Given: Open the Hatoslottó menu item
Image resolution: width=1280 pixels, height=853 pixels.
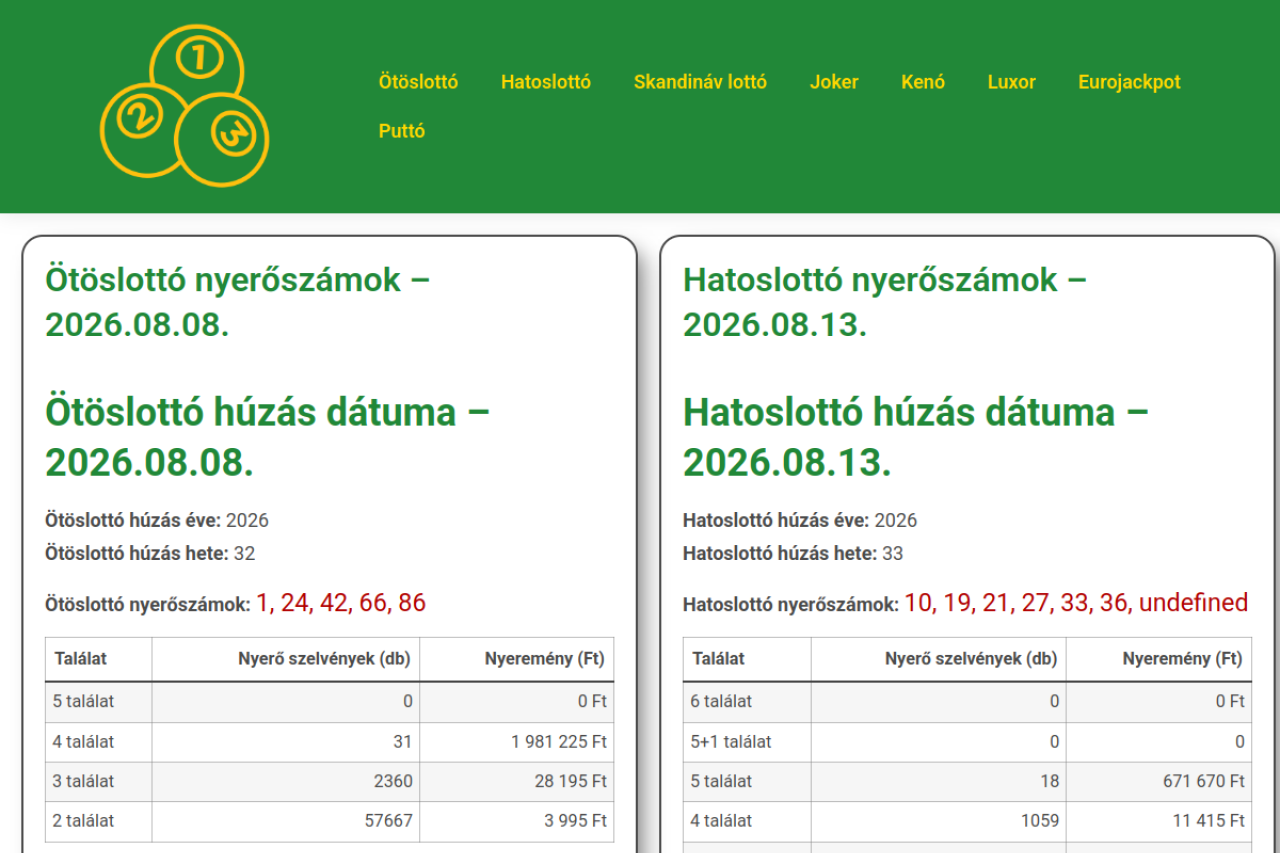Looking at the screenshot, I should [x=546, y=82].
